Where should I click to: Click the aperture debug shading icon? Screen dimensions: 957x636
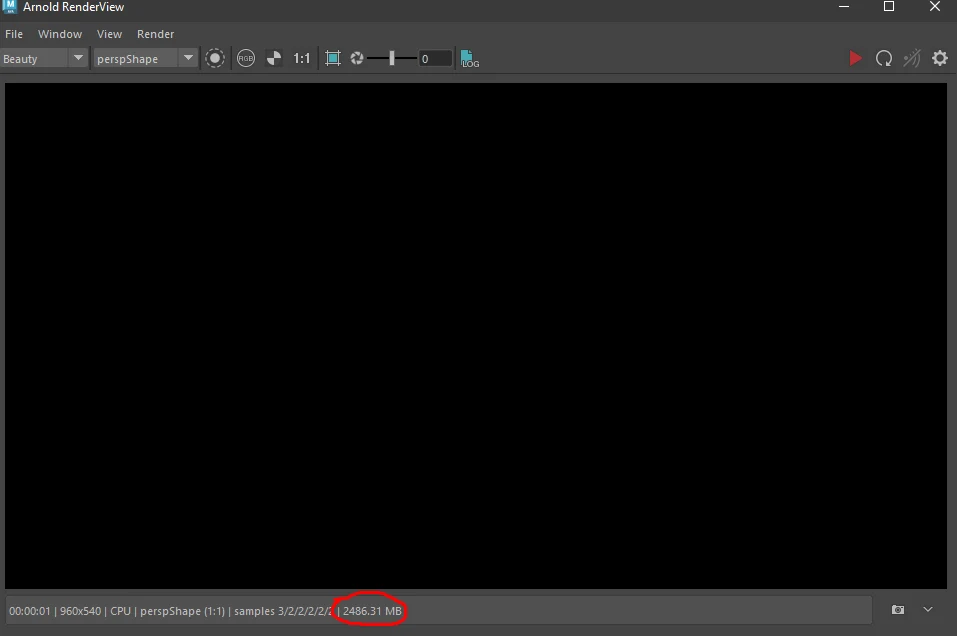click(x=357, y=58)
